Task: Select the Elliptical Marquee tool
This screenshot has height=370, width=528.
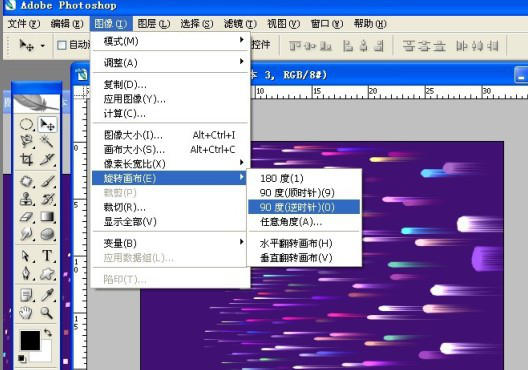Action: click(26, 125)
